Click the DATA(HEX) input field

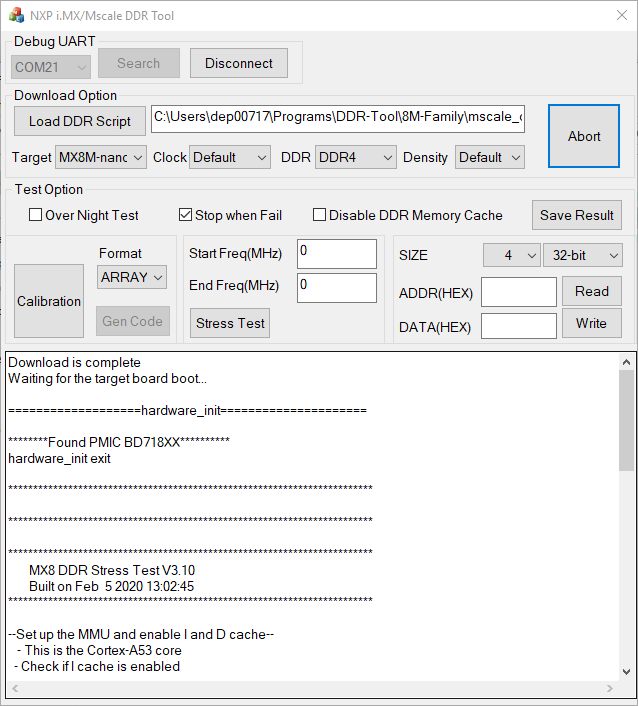[x=519, y=326]
